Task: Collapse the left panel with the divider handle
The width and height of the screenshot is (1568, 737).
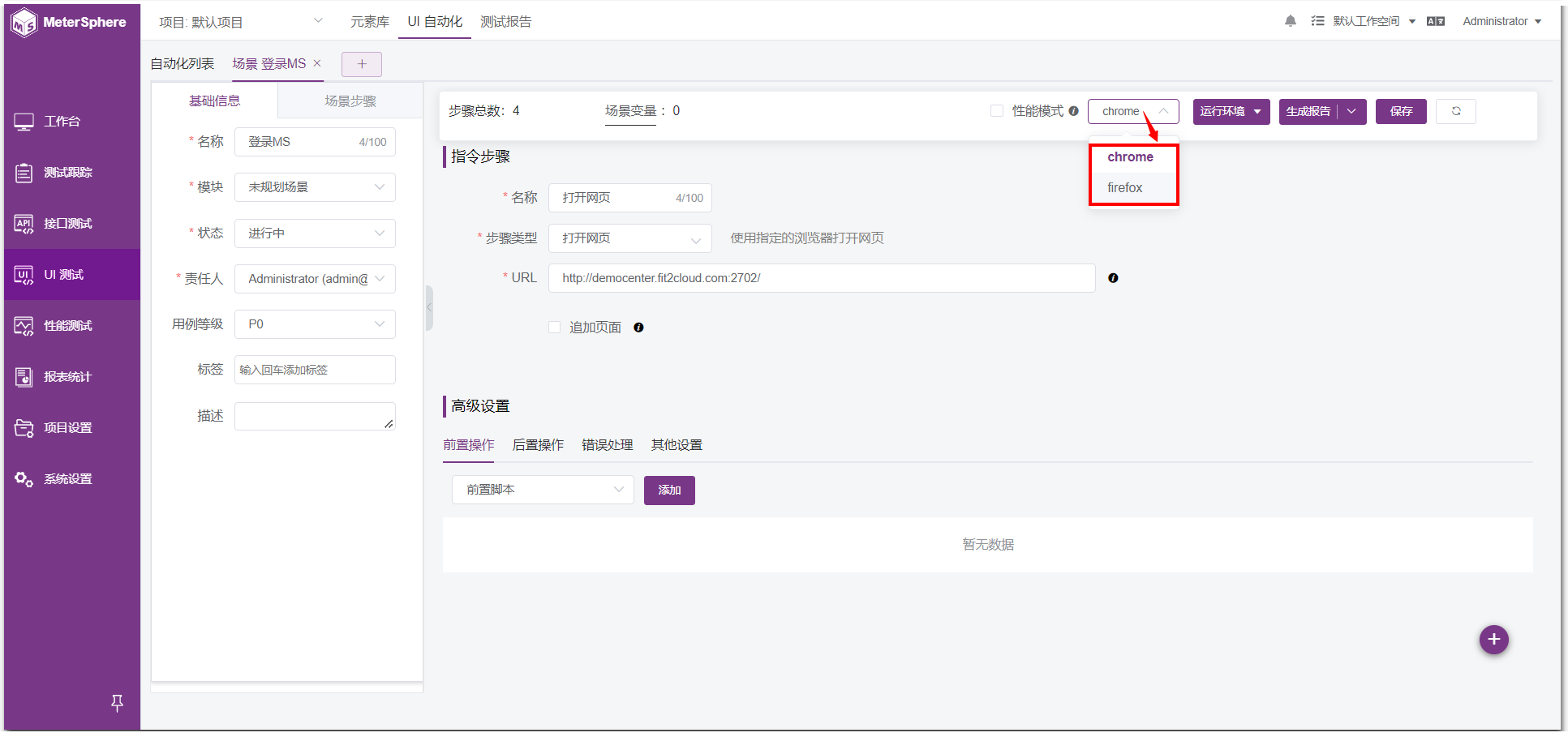Action: [x=429, y=308]
